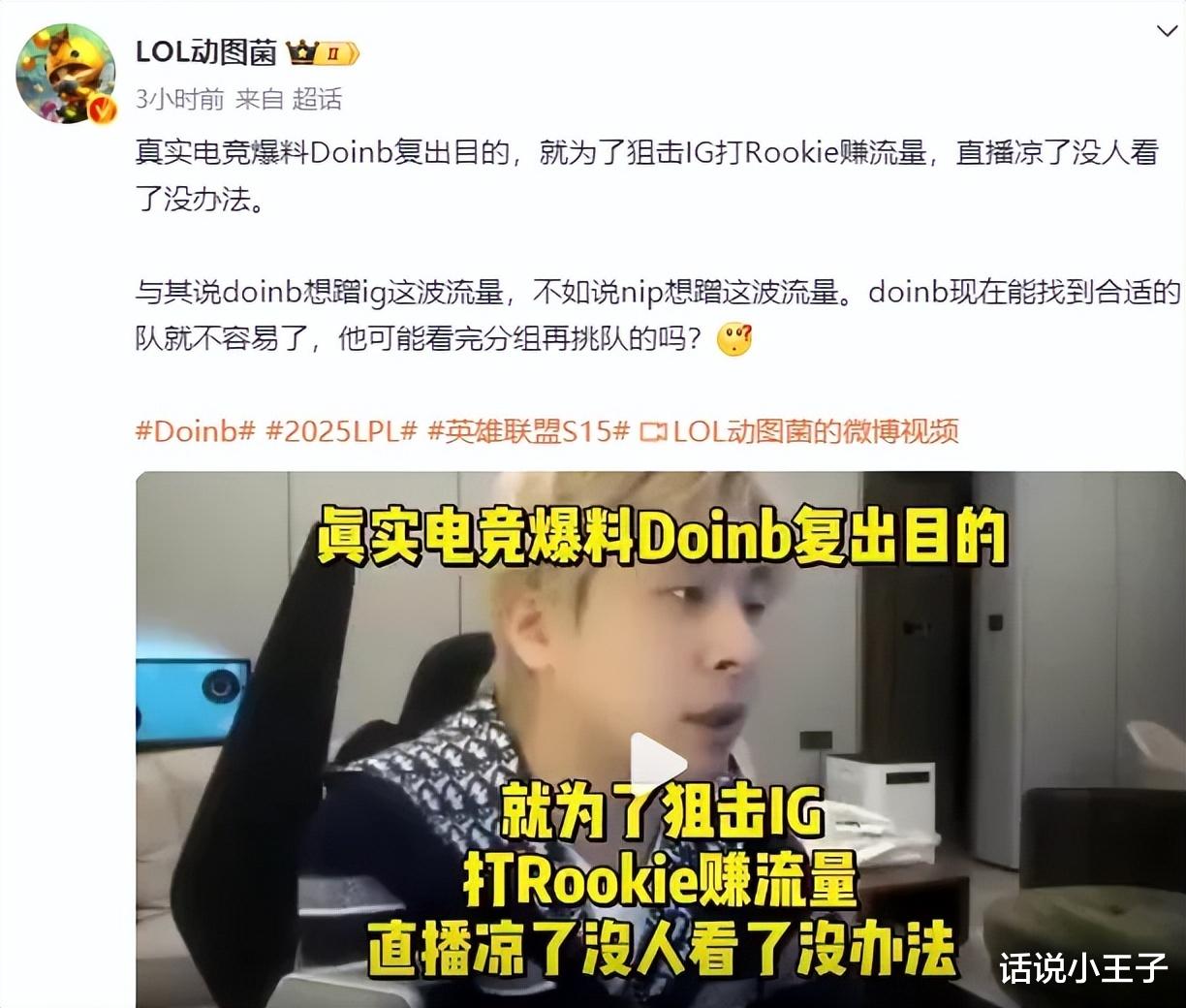Click the thinking face emoji
Viewport: 1186px width, 1008px height.
point(734,339)
